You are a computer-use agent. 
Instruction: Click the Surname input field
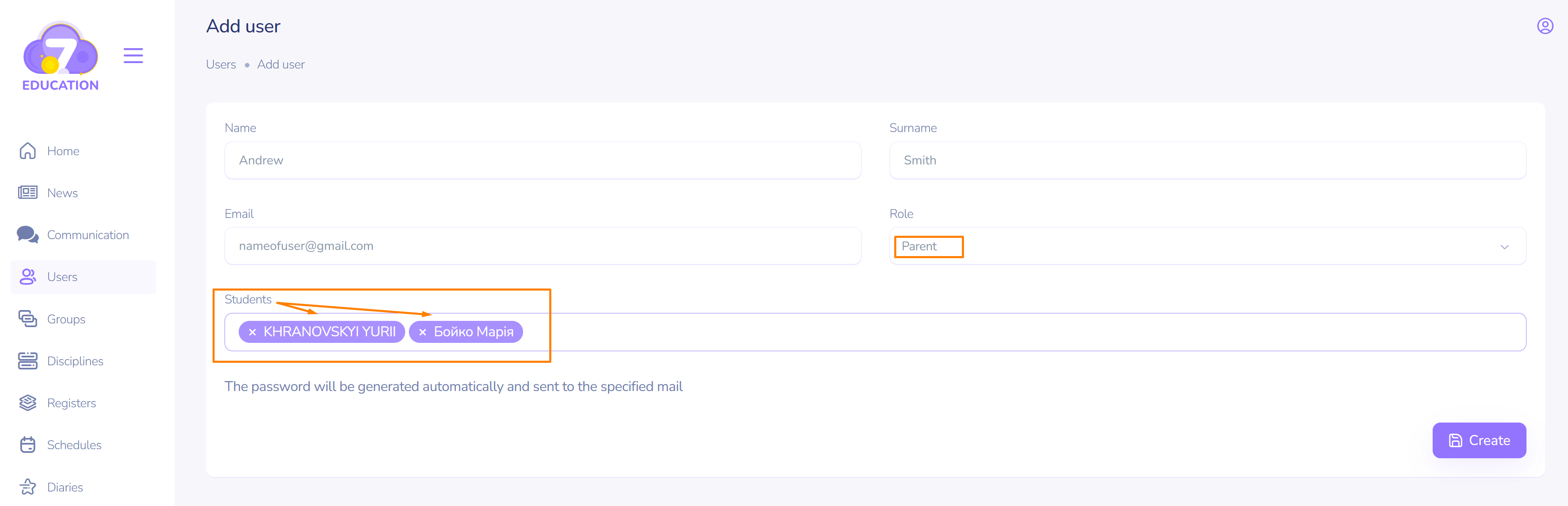pyautogui.click(x=1207, y=161)
